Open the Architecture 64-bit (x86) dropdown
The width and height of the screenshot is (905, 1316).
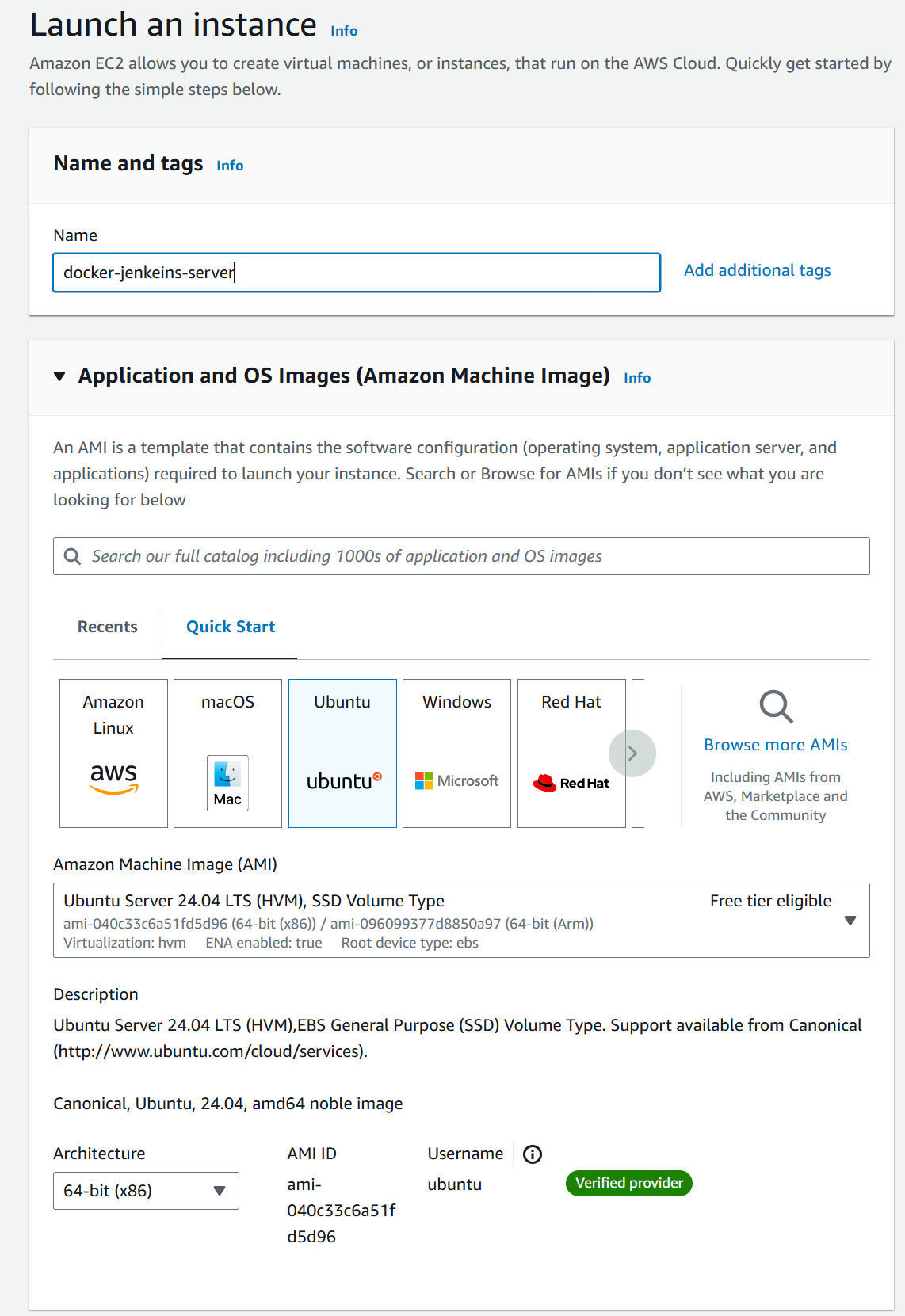[146, 1191]
